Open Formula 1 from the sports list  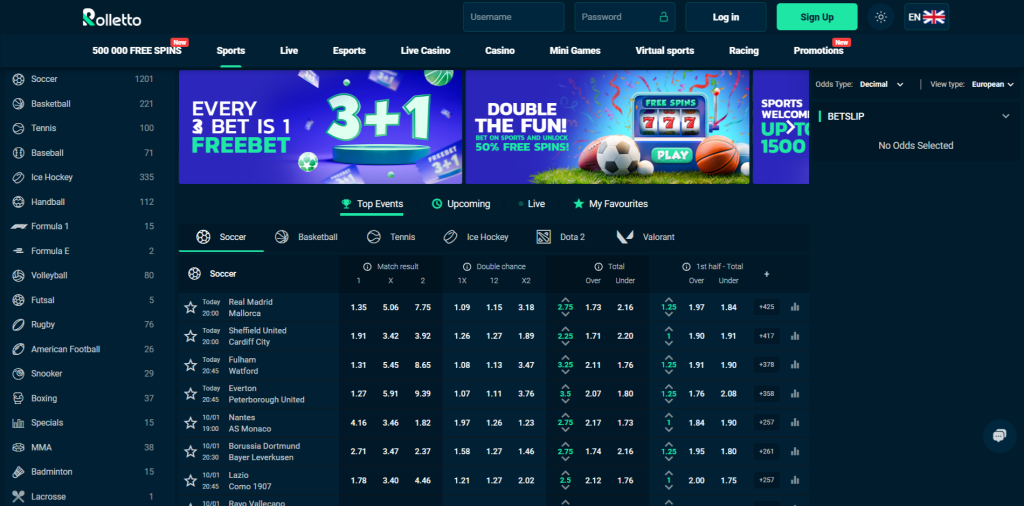49,226
